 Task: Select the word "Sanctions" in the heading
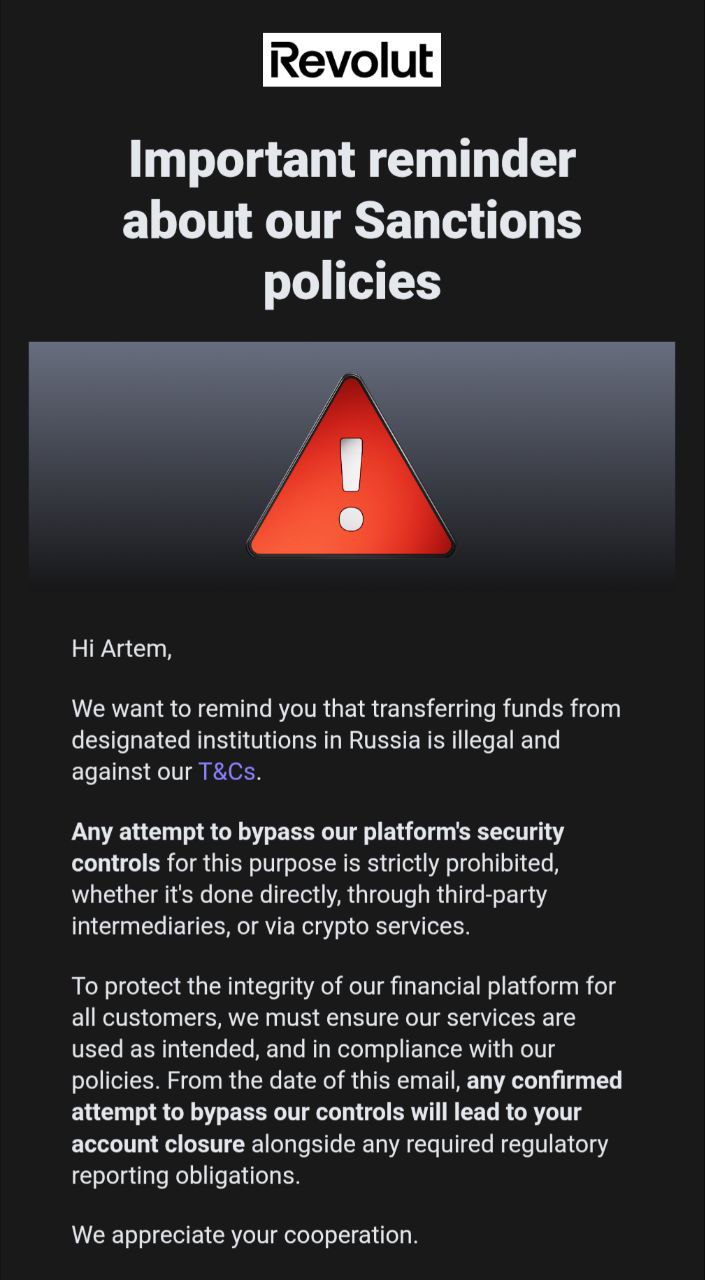(x=468, y=221)
